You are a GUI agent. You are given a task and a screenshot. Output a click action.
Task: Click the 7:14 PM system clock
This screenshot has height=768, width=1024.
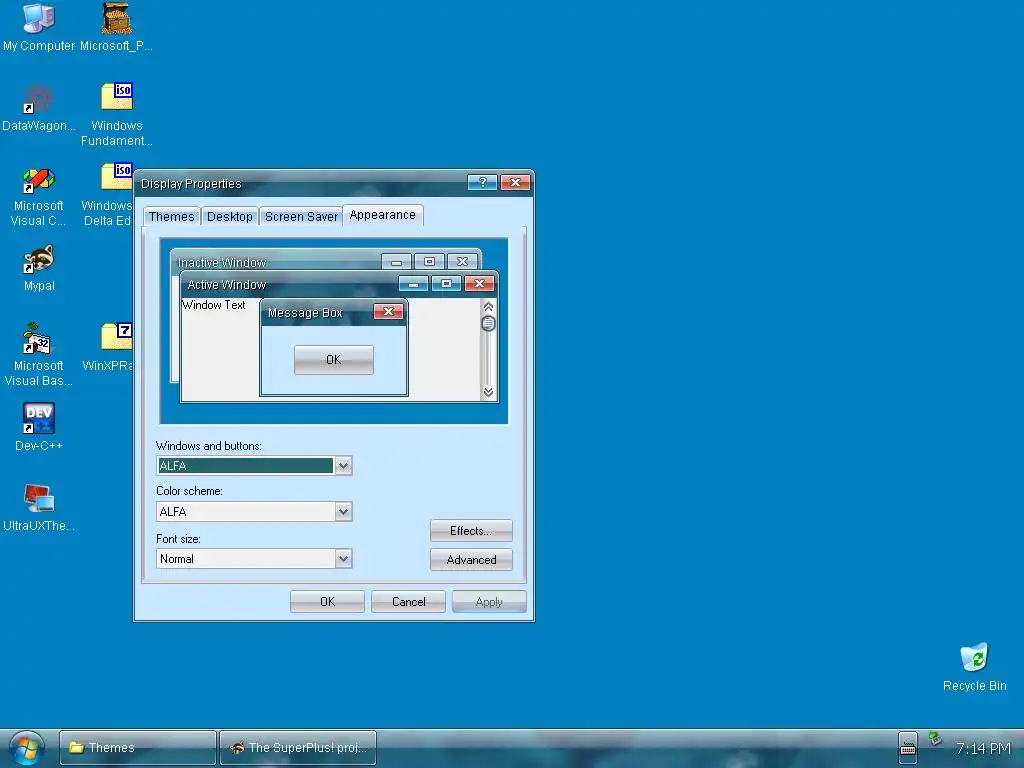(983, 748)
